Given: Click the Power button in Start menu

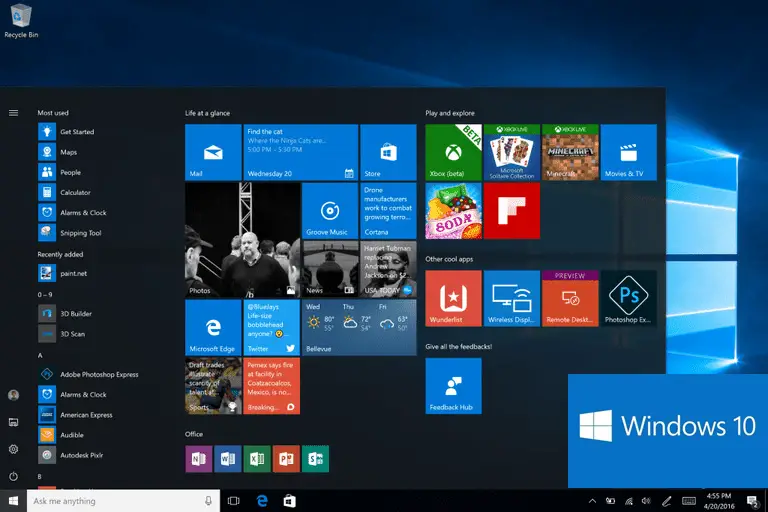Looking at the screenshot, I should (x=13, y=477).
